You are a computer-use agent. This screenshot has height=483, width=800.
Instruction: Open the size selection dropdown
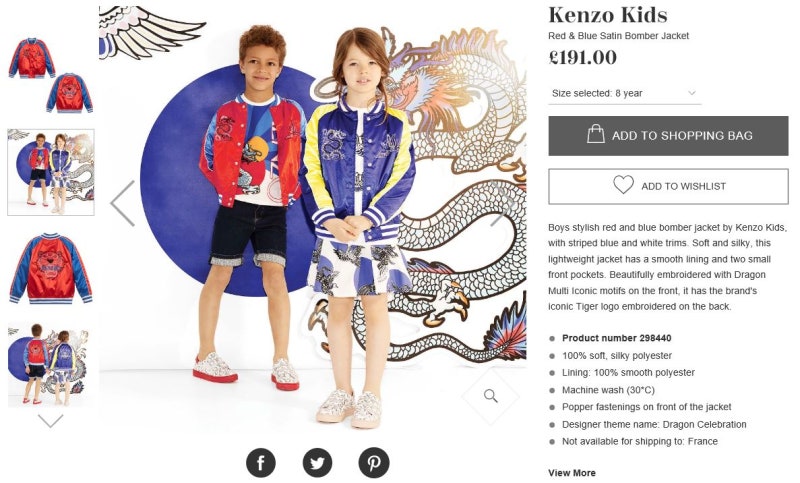624,93
